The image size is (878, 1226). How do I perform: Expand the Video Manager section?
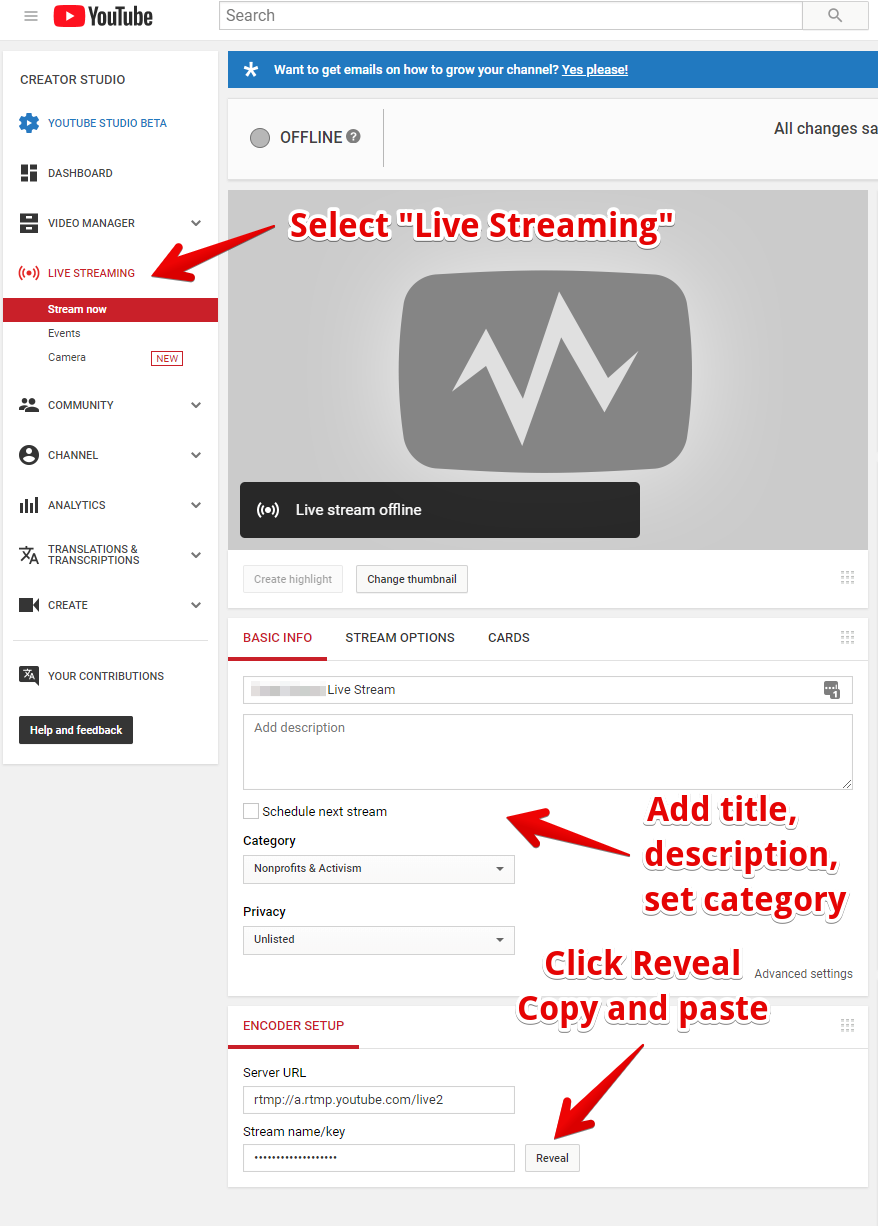(x=196, y=223)
